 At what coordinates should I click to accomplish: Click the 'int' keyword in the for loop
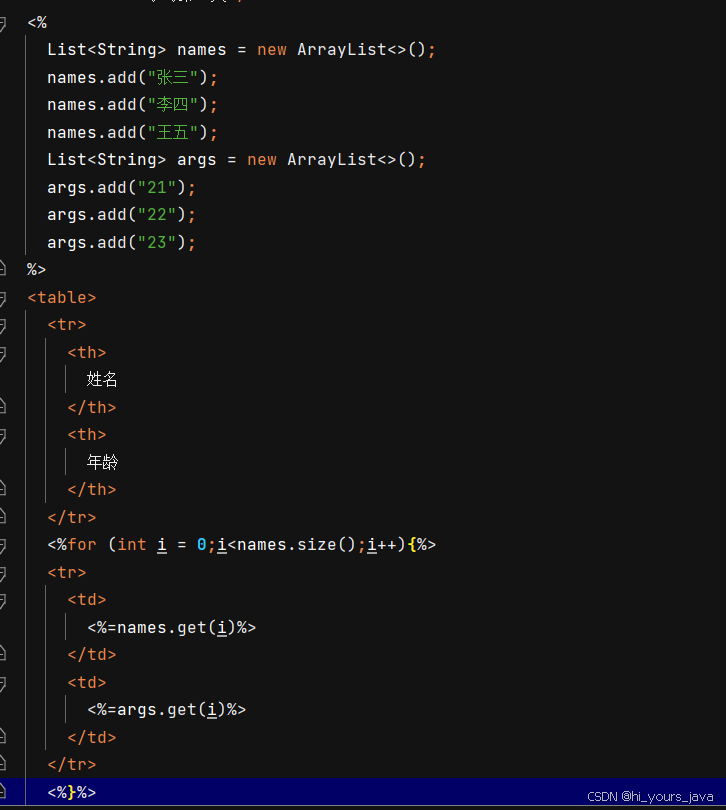132,545
